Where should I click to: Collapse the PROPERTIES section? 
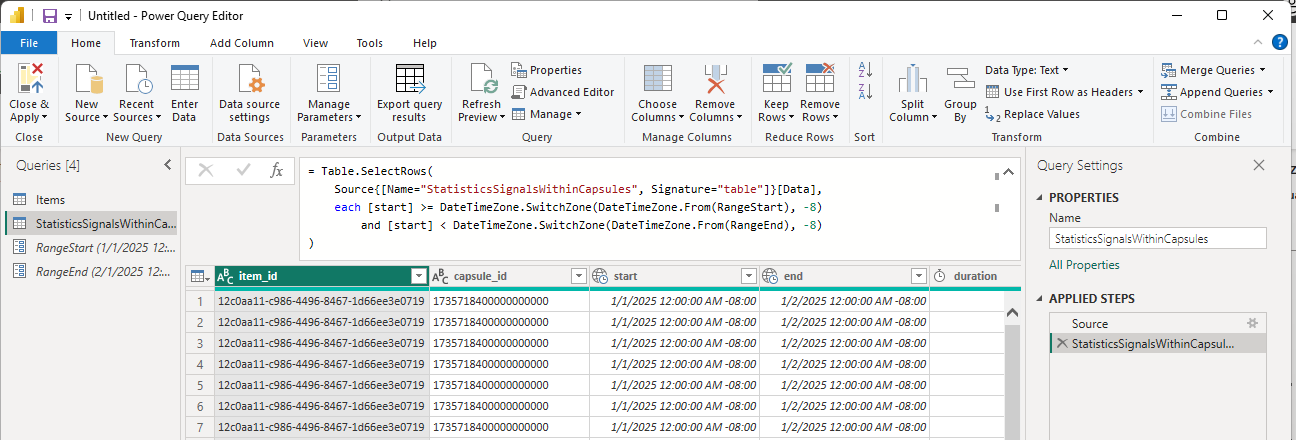pyautogui.click(x=1038, y=198)
